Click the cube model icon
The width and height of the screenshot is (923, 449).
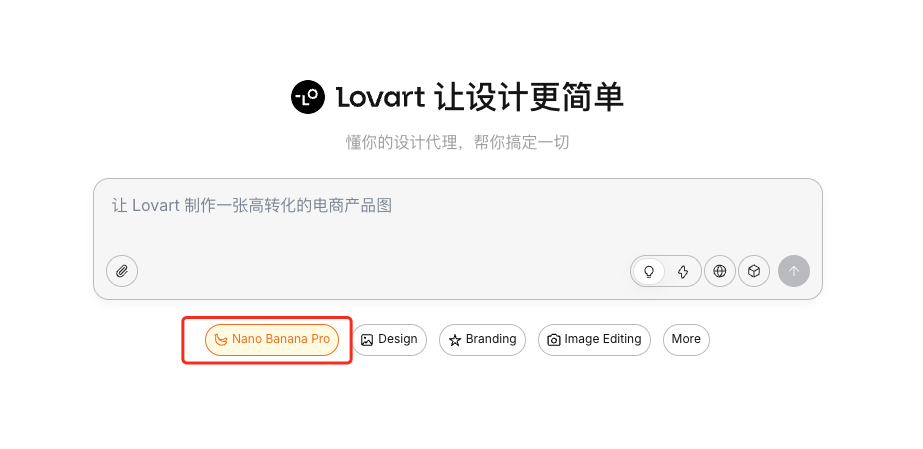[x=754, y=271]
